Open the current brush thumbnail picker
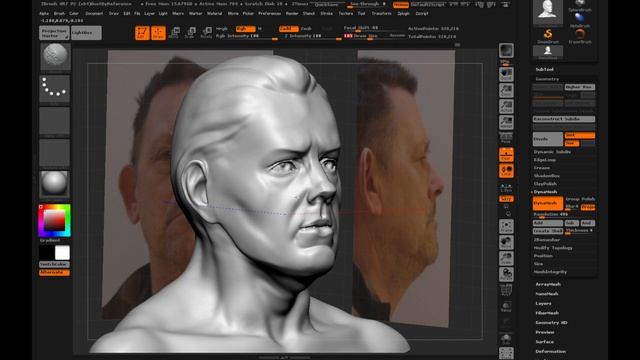 [x=55, y=56]
